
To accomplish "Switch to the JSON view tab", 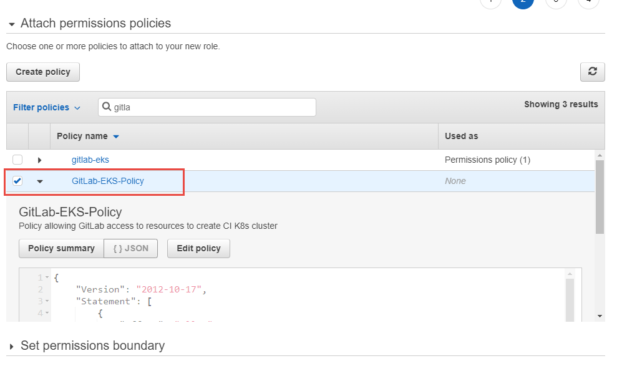I will click(x=131, y=248).
